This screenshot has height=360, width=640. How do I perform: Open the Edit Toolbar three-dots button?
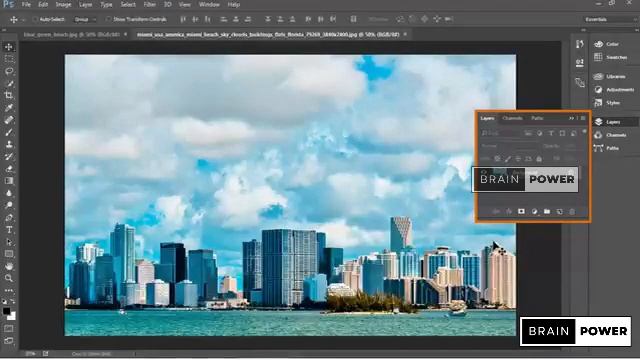click(9, 290)
